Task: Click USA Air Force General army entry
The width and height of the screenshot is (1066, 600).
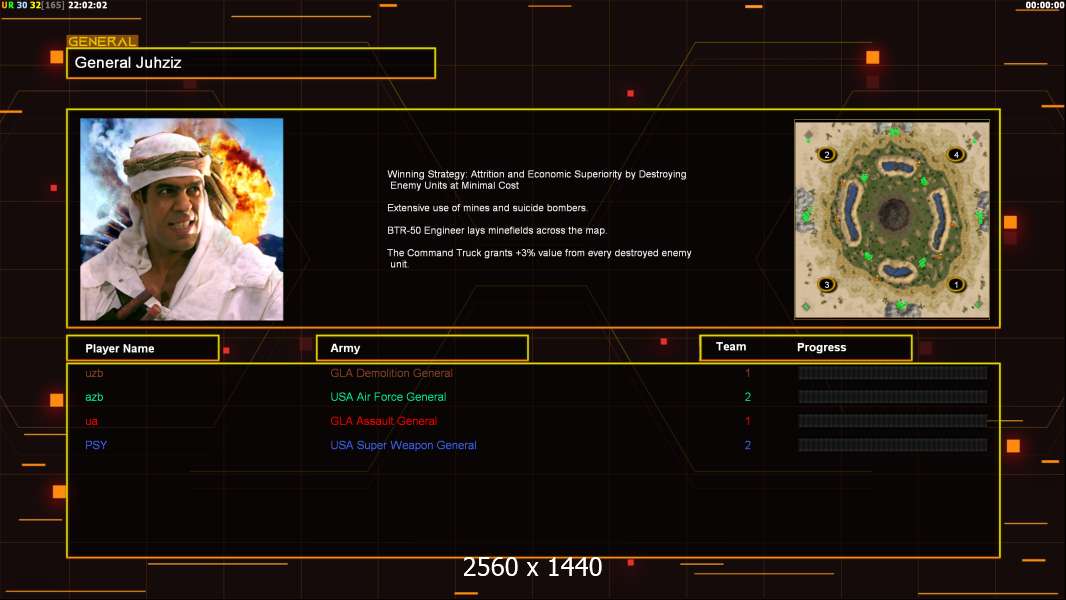Action: 388,397
